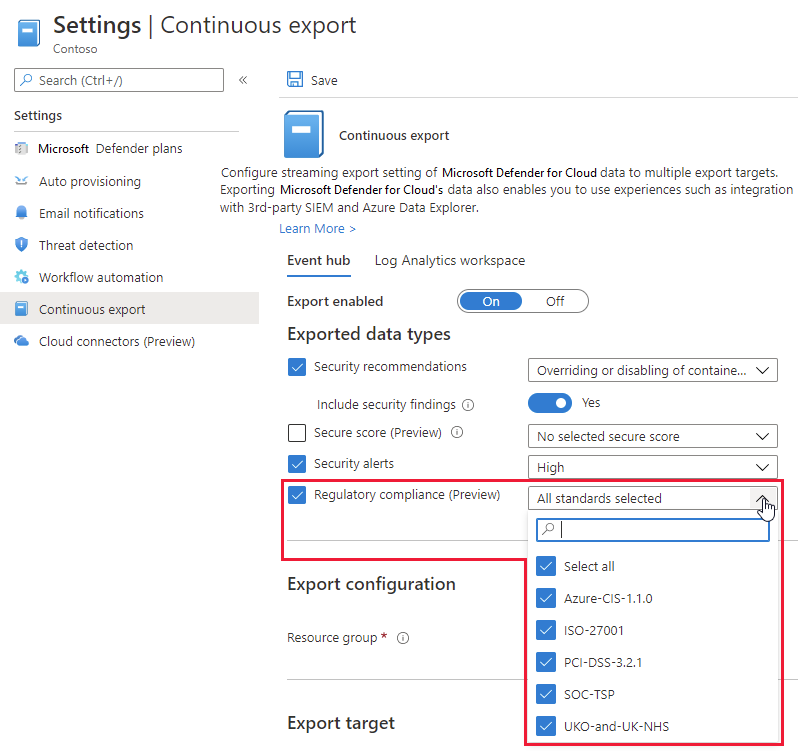Screen dimensions: 798x751
Task: Uncheck UKO-and-UK-NHS standard
Action: coord(546,727)
